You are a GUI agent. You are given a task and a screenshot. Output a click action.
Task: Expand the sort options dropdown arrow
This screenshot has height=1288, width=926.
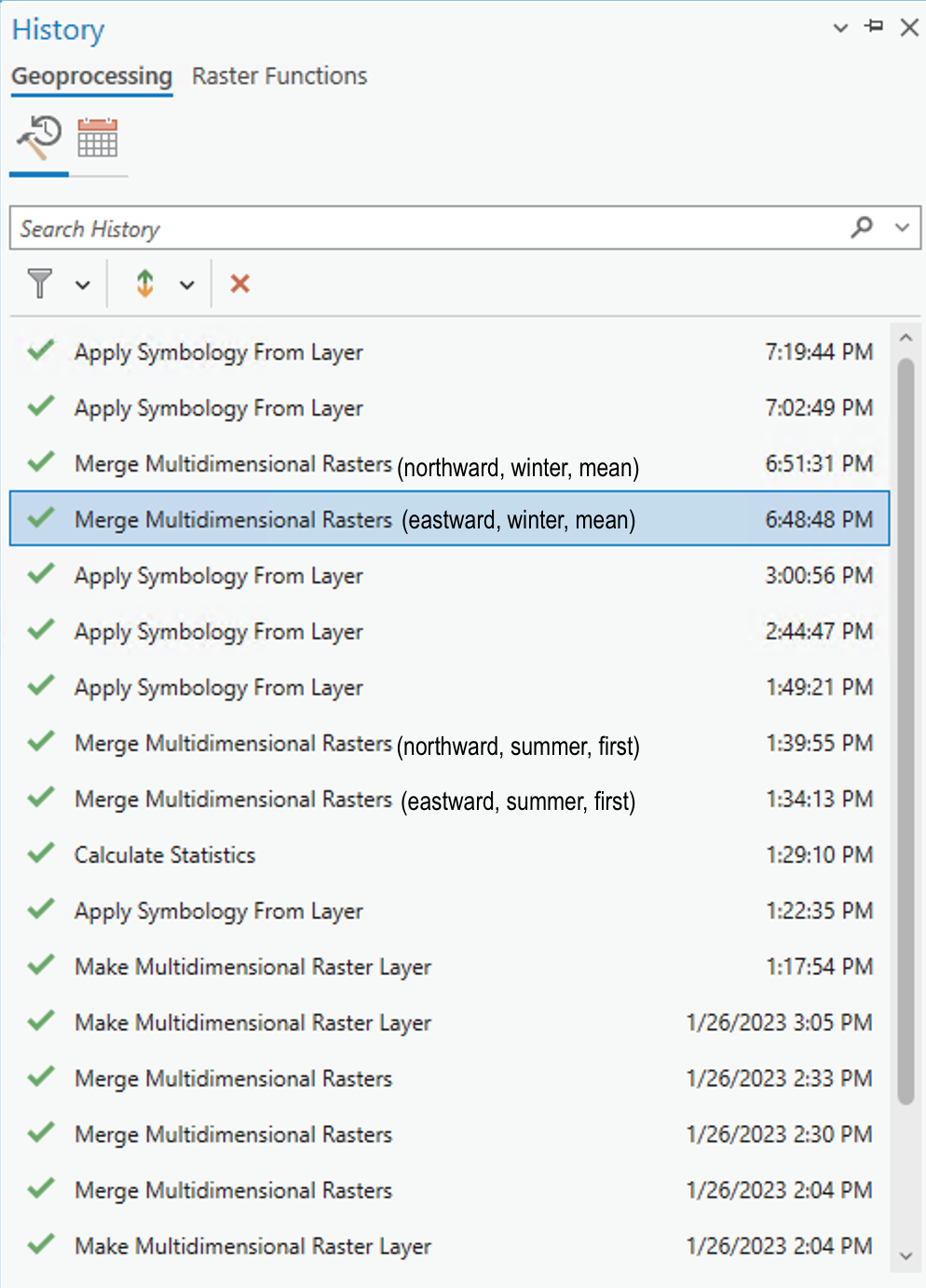click(x=187, y=285)
